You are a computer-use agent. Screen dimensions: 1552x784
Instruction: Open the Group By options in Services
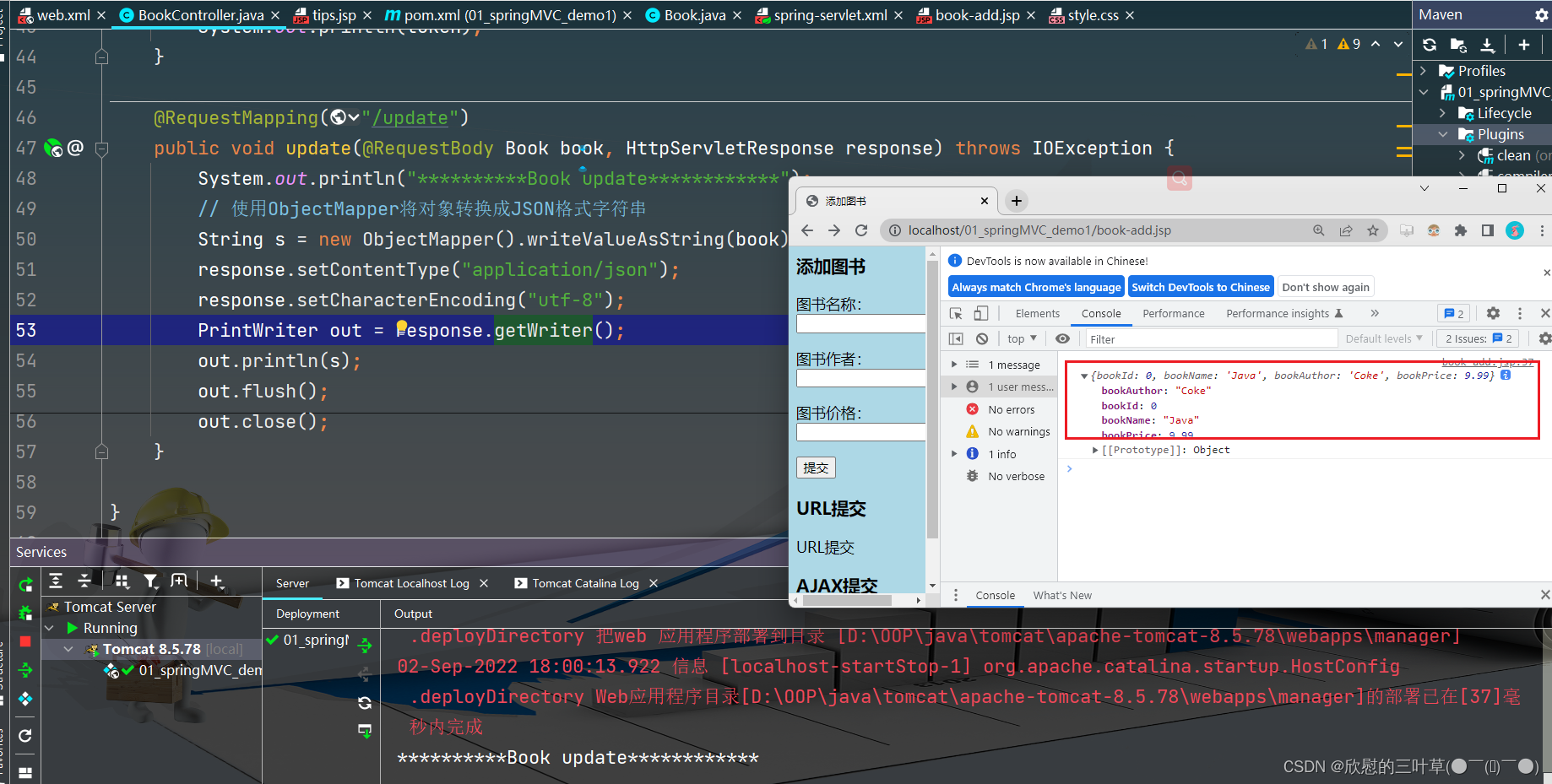(122, 581)
